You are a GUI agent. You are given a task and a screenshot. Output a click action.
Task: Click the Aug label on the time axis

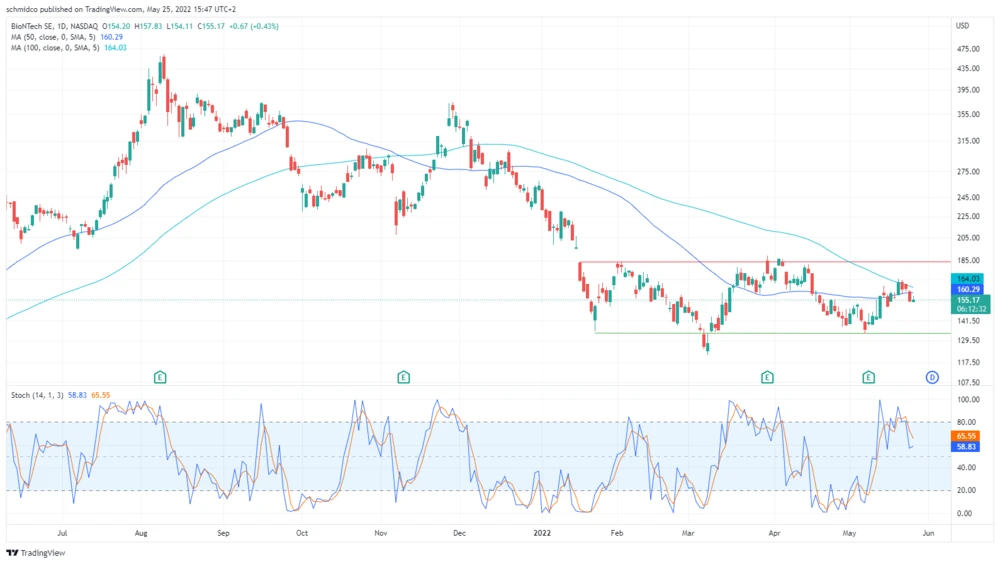pos(141,533)
